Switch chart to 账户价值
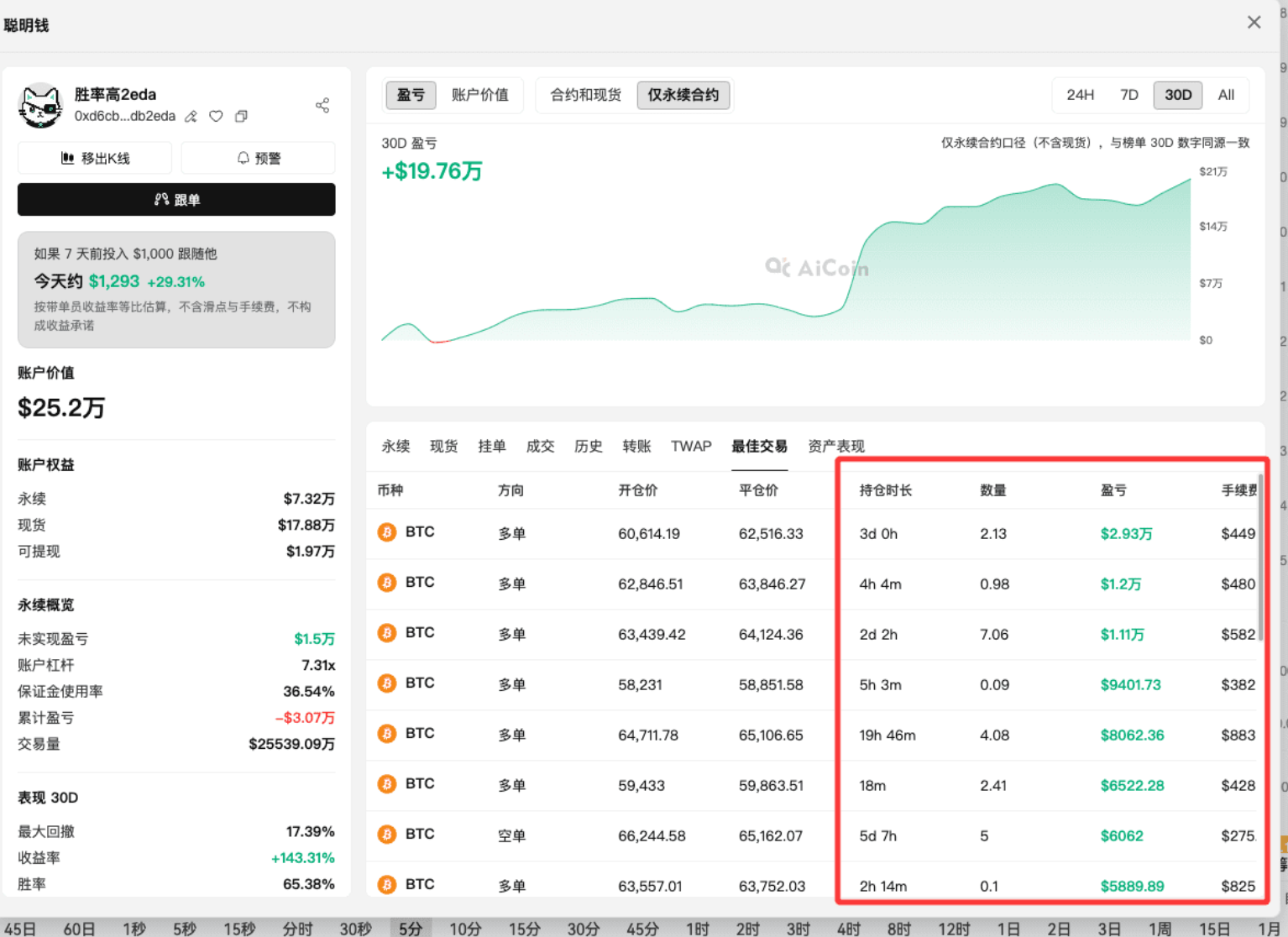1288x937 pixels. (480, 95)
